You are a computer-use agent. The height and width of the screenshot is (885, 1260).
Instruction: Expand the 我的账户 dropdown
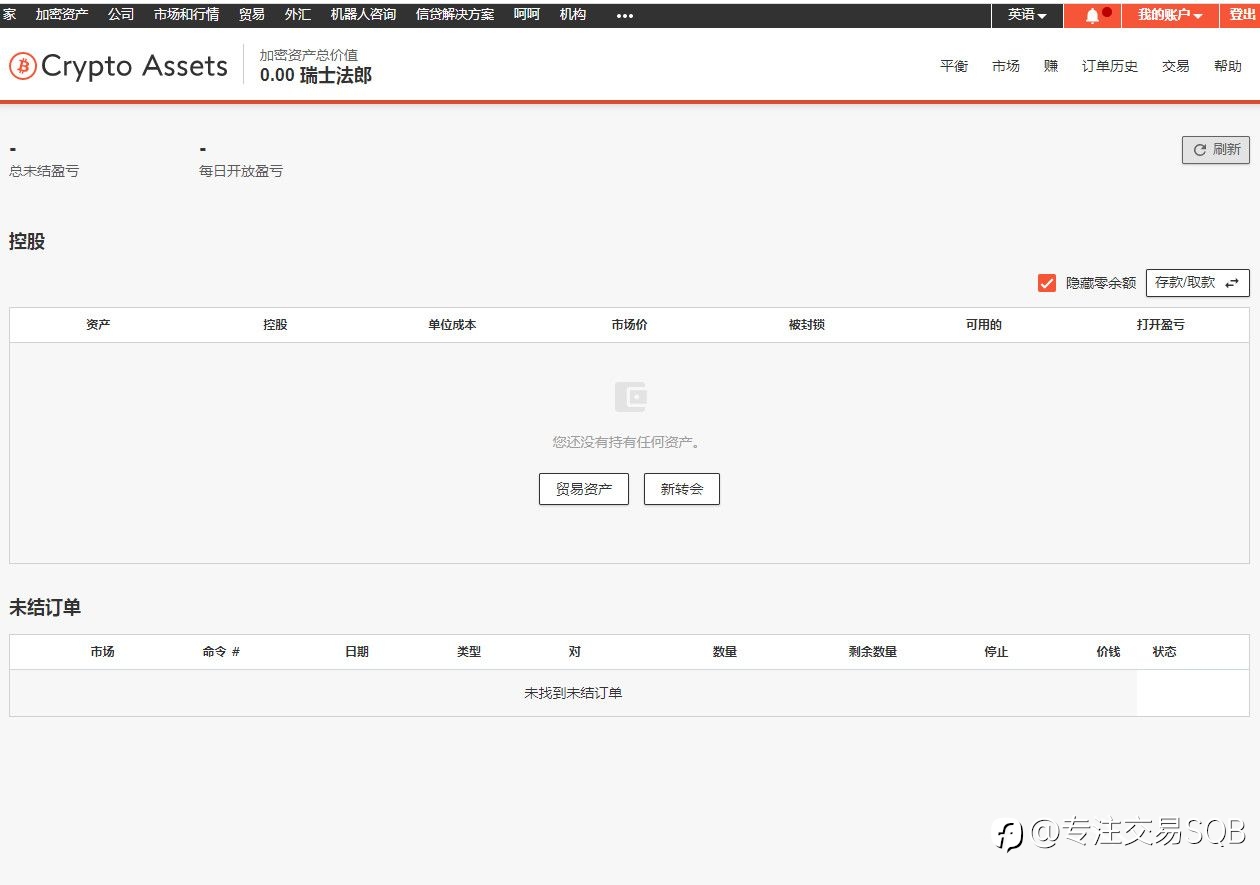1170,15
